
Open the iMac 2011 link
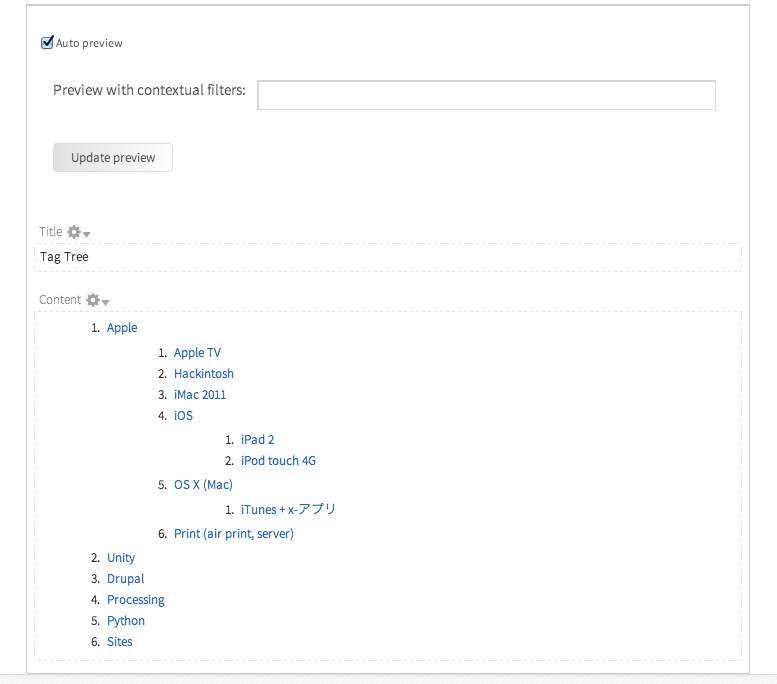200,395
